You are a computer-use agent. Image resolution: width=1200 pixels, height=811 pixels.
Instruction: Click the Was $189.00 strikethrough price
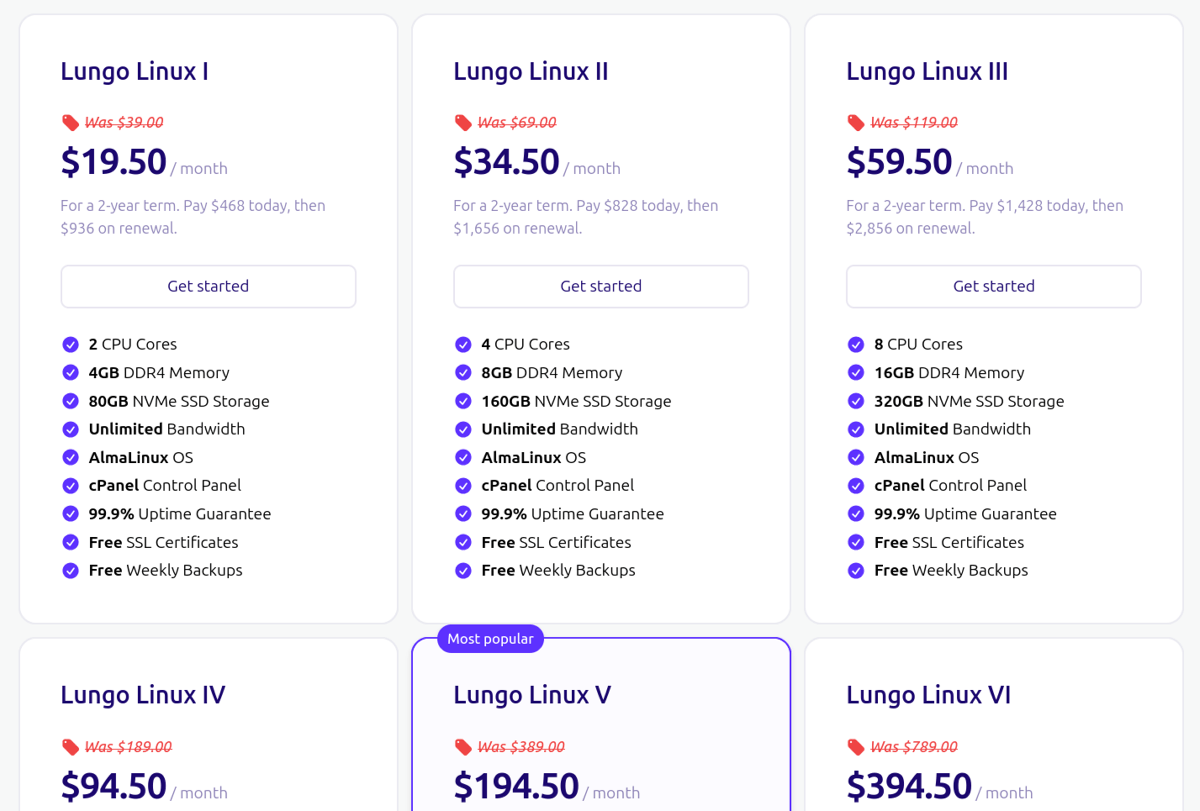(x=128, y=747)
